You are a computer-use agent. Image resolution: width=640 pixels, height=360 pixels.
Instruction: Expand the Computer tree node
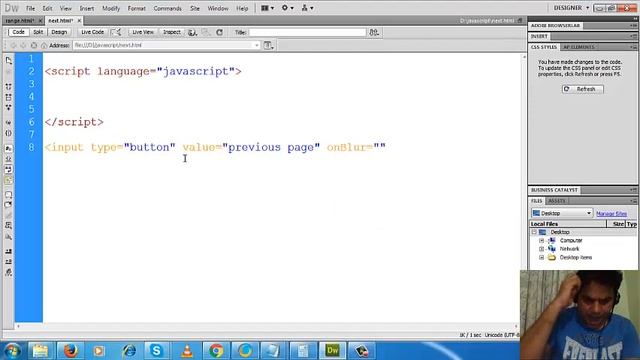[x=542, y=241]
